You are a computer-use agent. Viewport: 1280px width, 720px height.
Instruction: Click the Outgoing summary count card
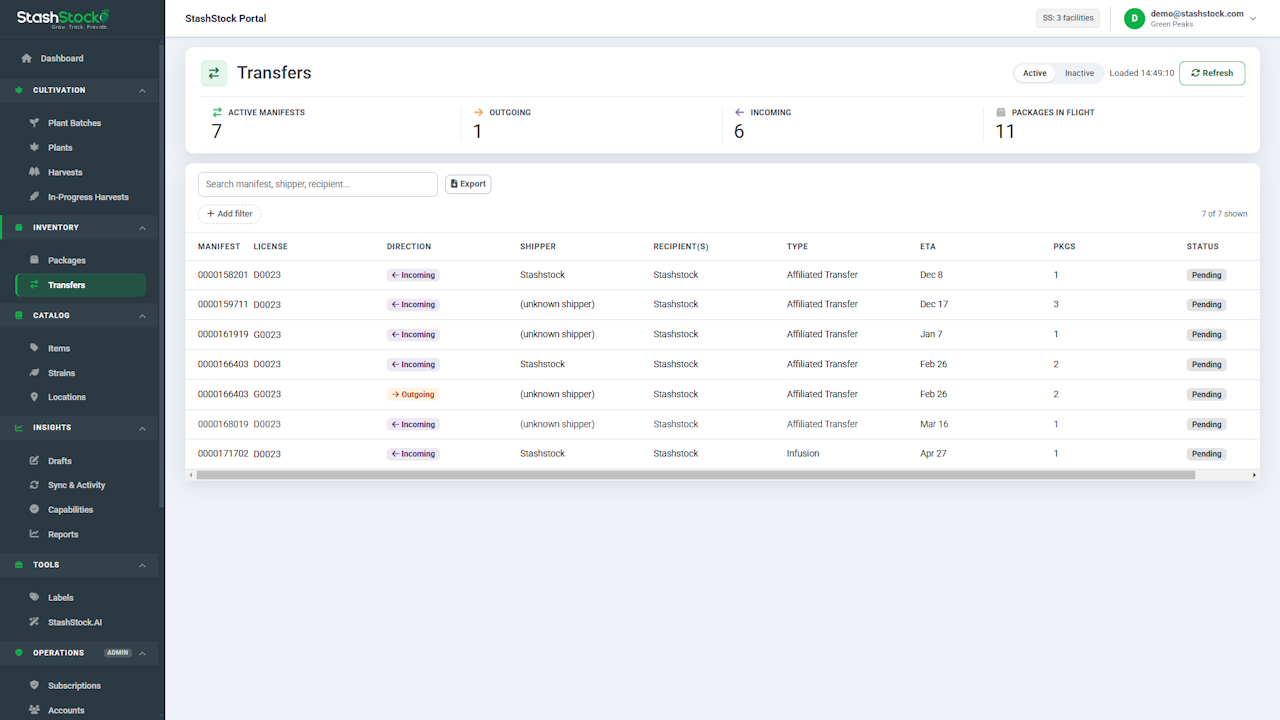click(591, 124)
